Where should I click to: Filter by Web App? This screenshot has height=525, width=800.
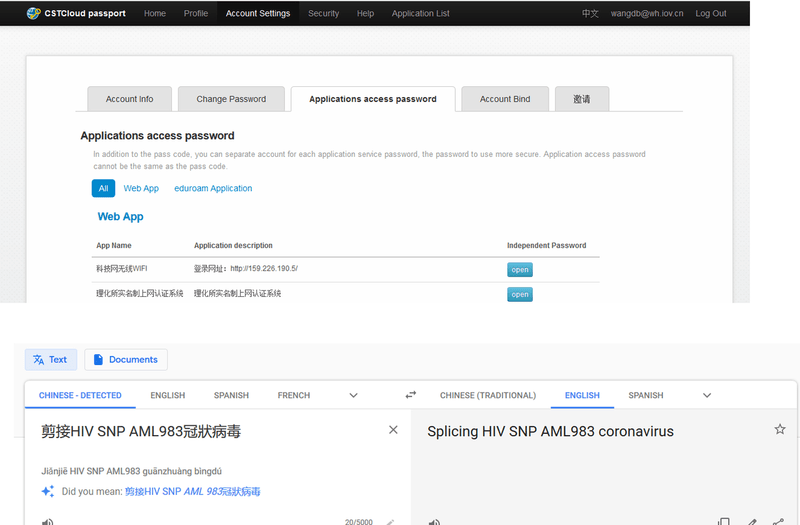[141, 188]
